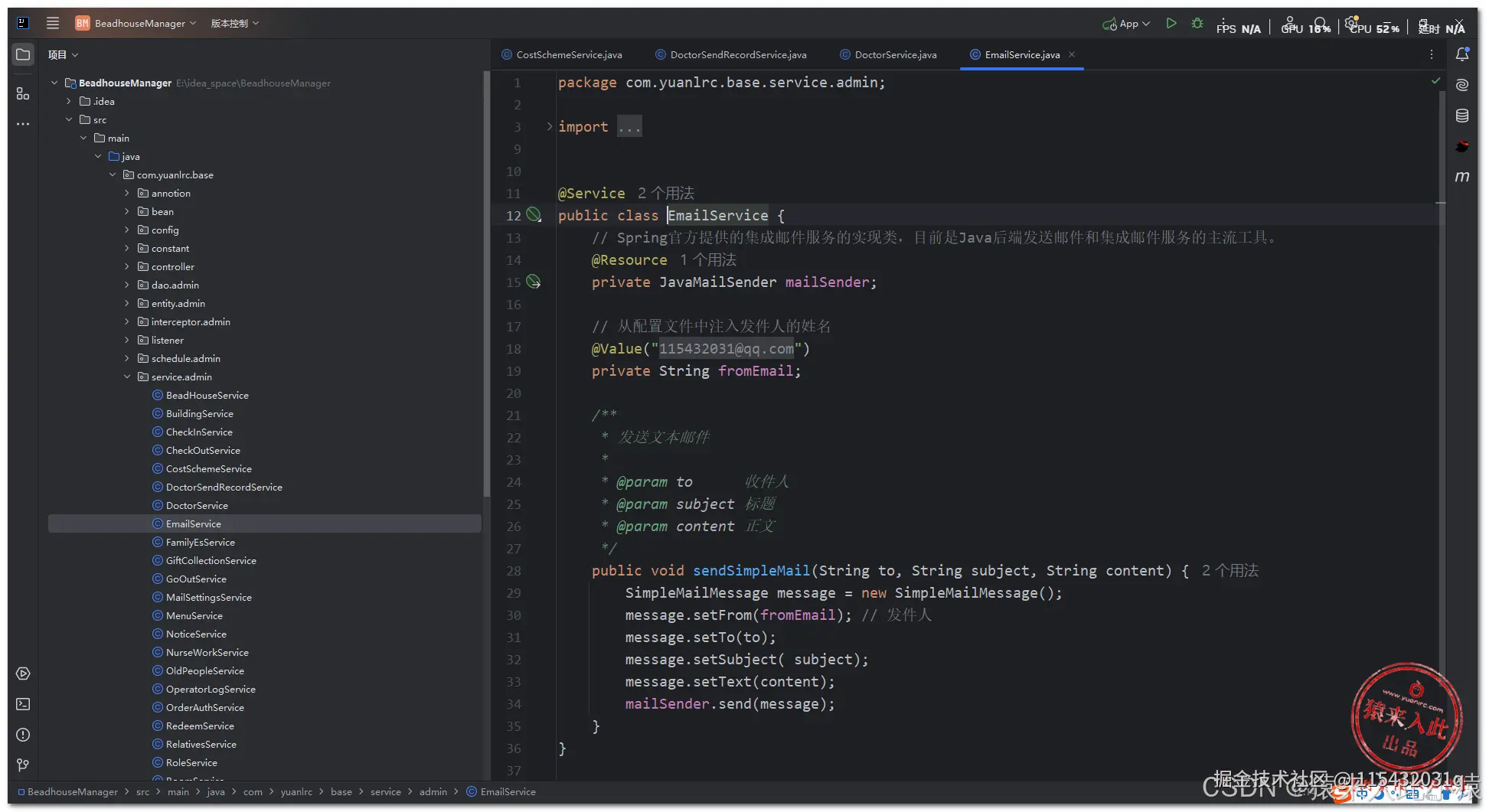
Task: Click the src breadcrumb in status bar
Action: click(x=143, y=791)
